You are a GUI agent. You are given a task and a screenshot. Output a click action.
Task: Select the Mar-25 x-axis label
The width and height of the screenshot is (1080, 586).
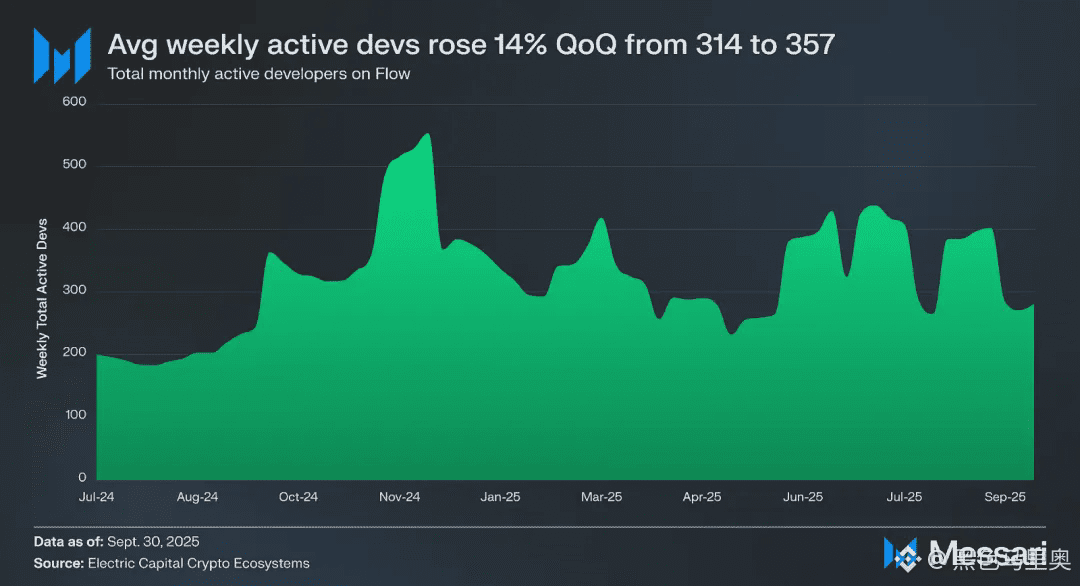601,496
